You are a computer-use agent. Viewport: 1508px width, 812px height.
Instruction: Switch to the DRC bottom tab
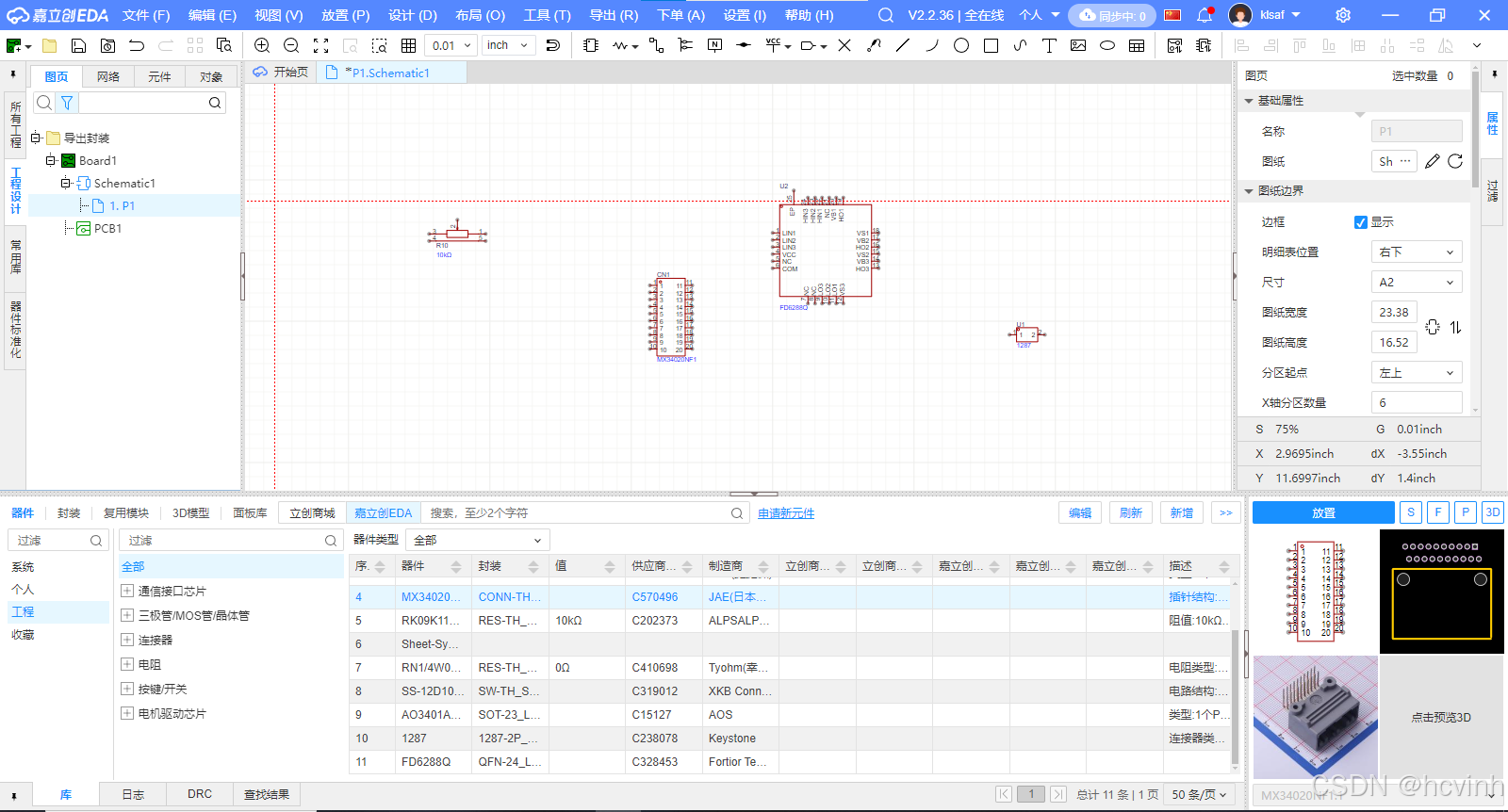(200, 794)
